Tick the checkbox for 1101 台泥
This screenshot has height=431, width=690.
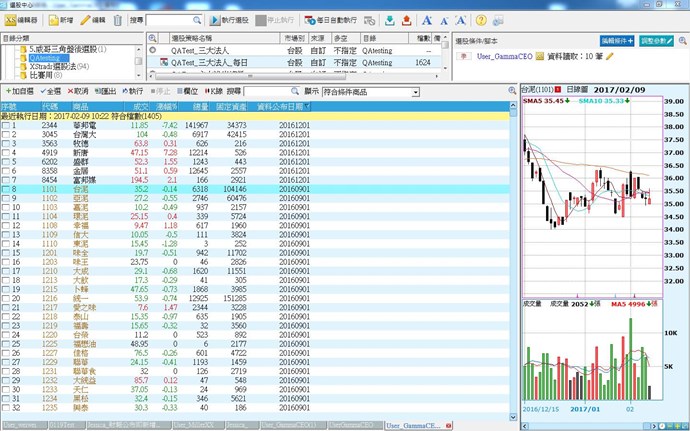pyautogui.click(x=6, y=188)
